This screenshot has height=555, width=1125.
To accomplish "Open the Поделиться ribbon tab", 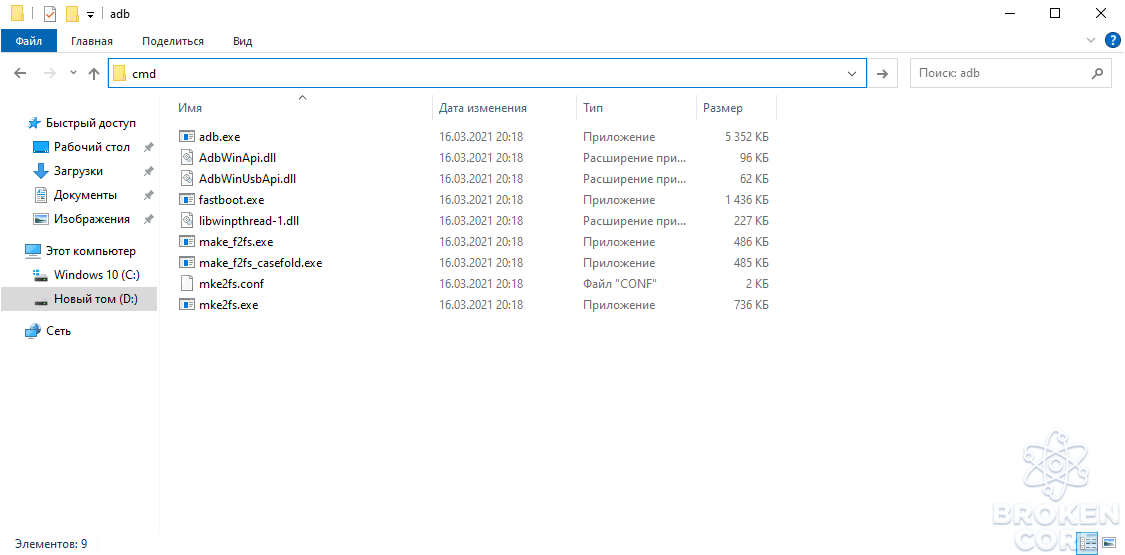I will click(x=173, y=42).
